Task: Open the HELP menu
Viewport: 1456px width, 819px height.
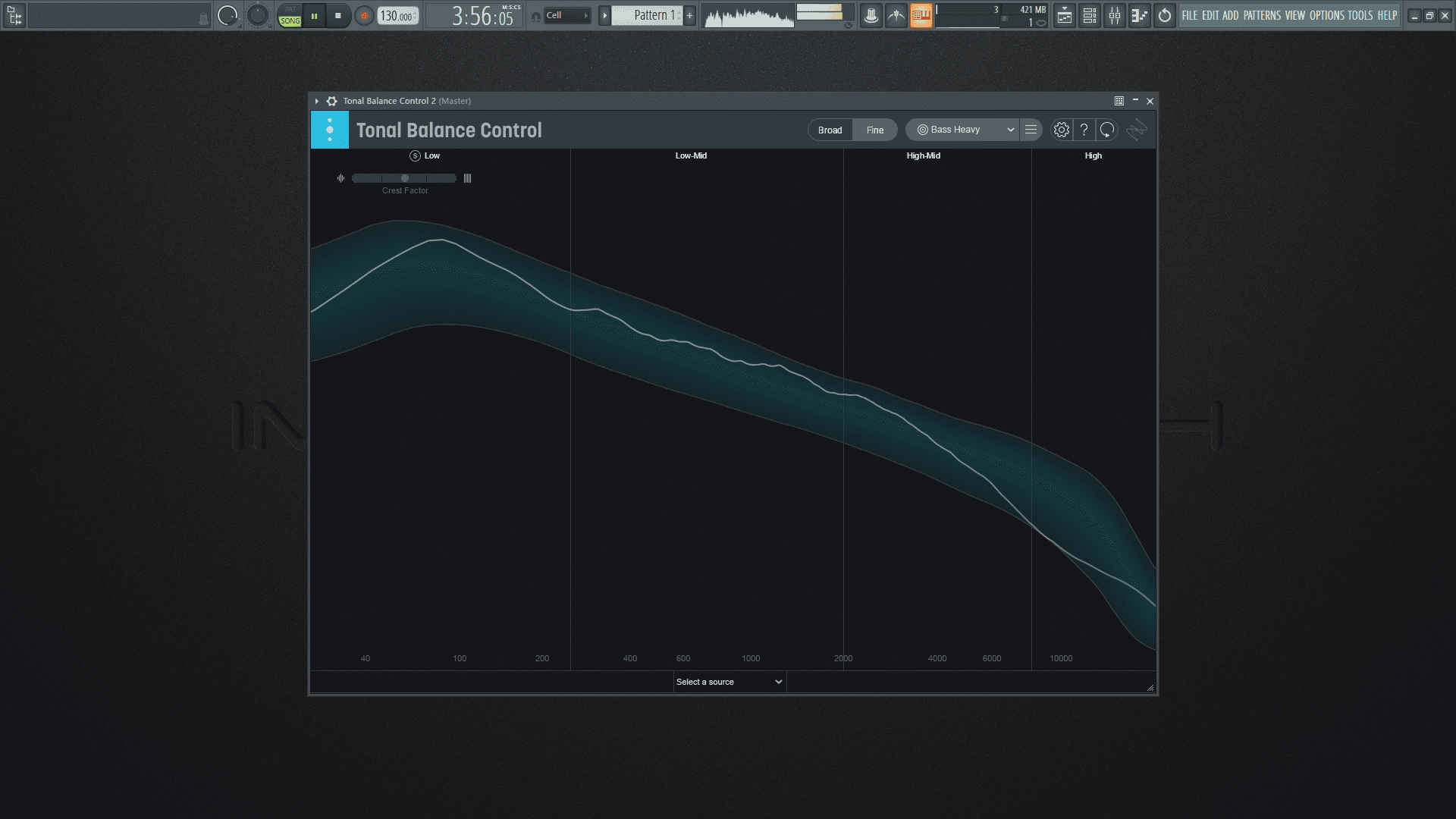Action: (1388, 15)
